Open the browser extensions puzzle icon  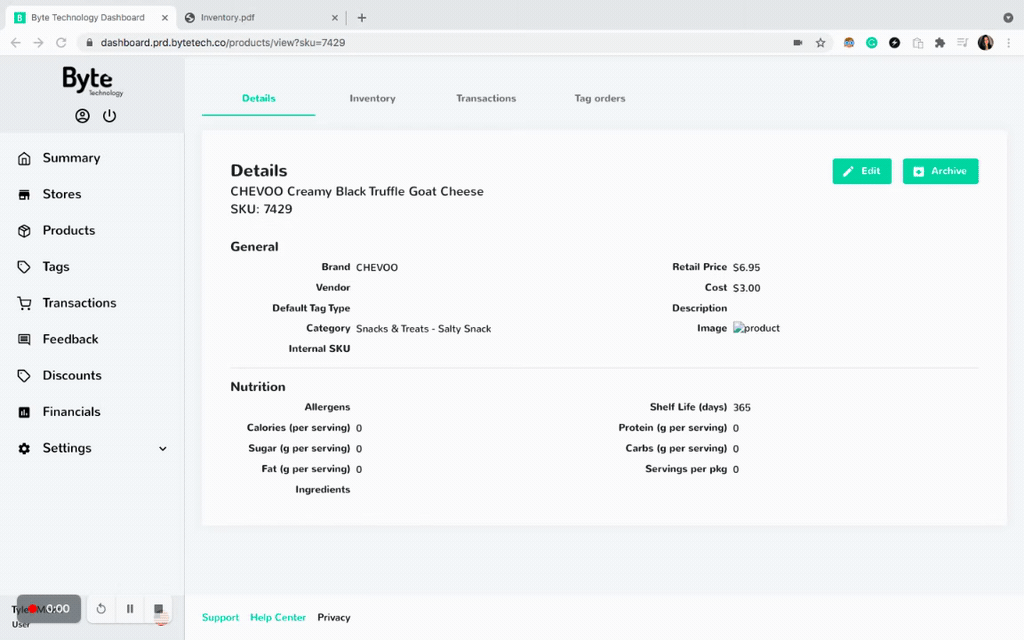(940, 42)
